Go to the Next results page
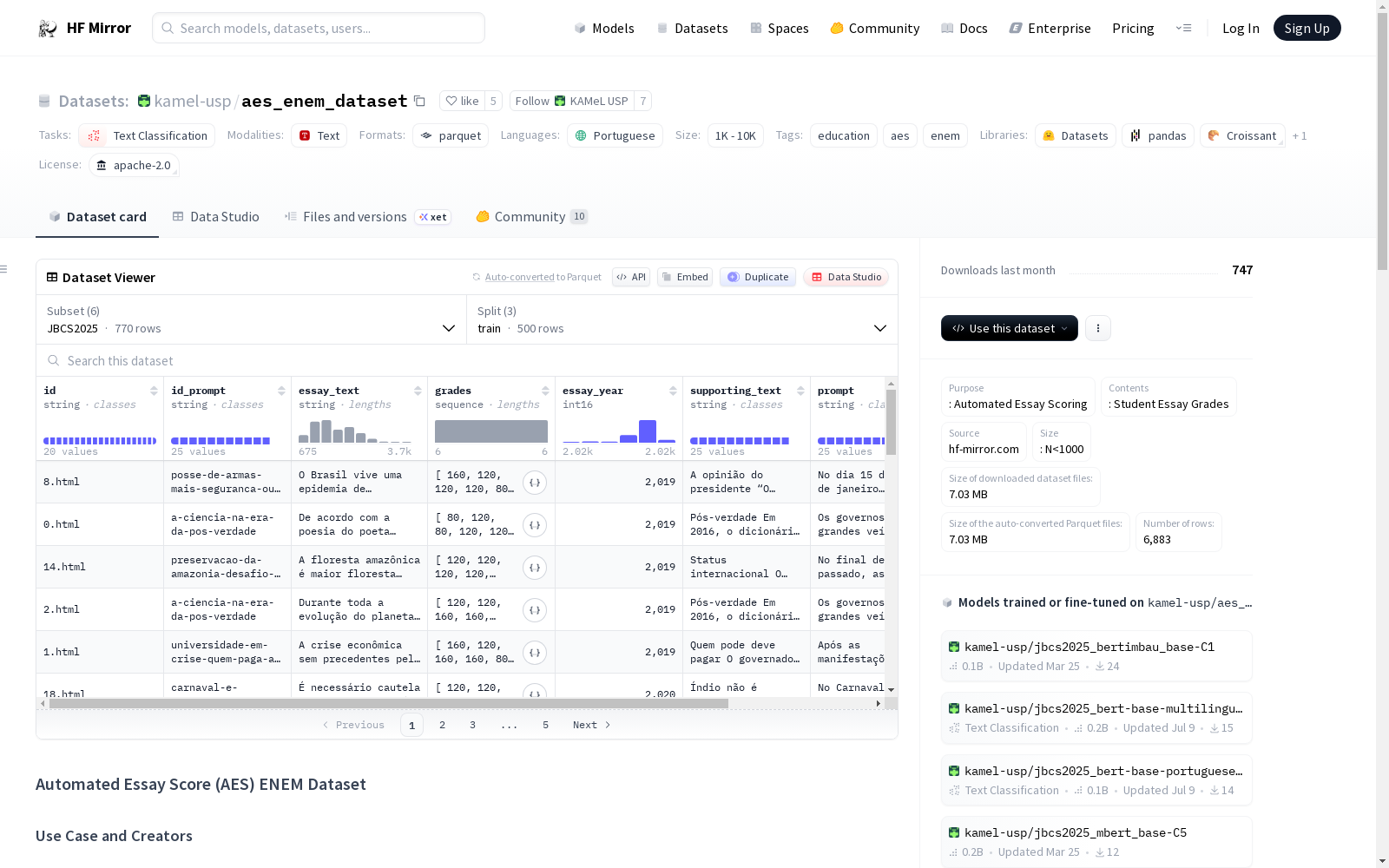The width and height of the screenshot is (1389, 868). pyautogui.click(x=592, y=725)
